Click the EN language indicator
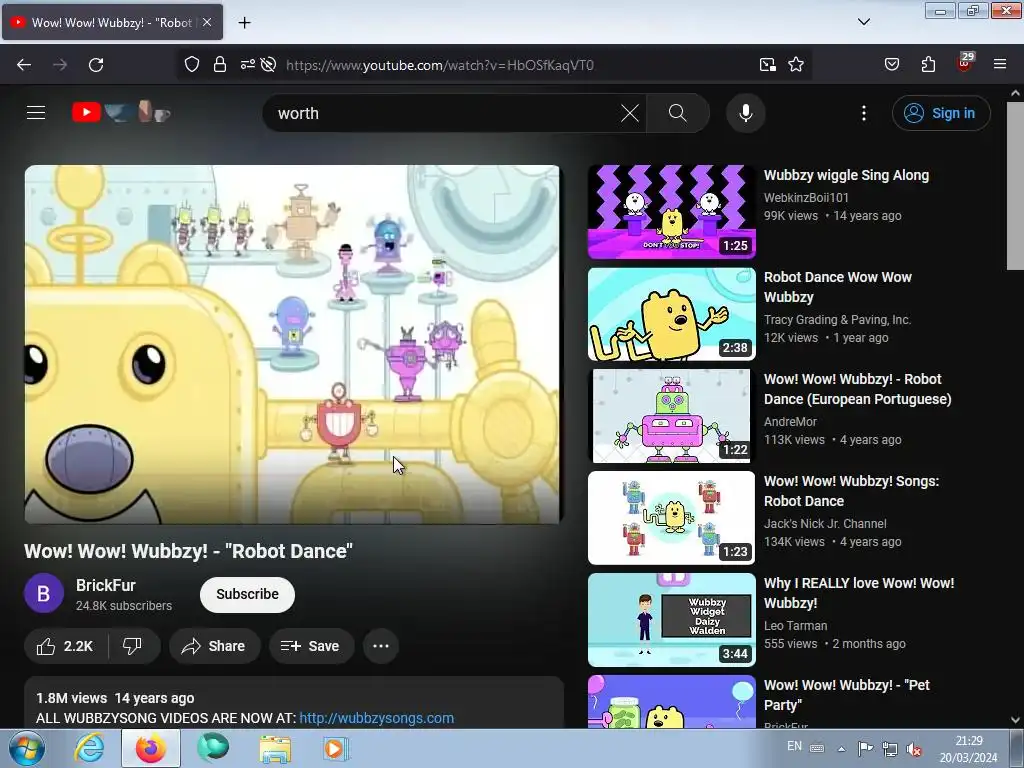 point(794,746)
